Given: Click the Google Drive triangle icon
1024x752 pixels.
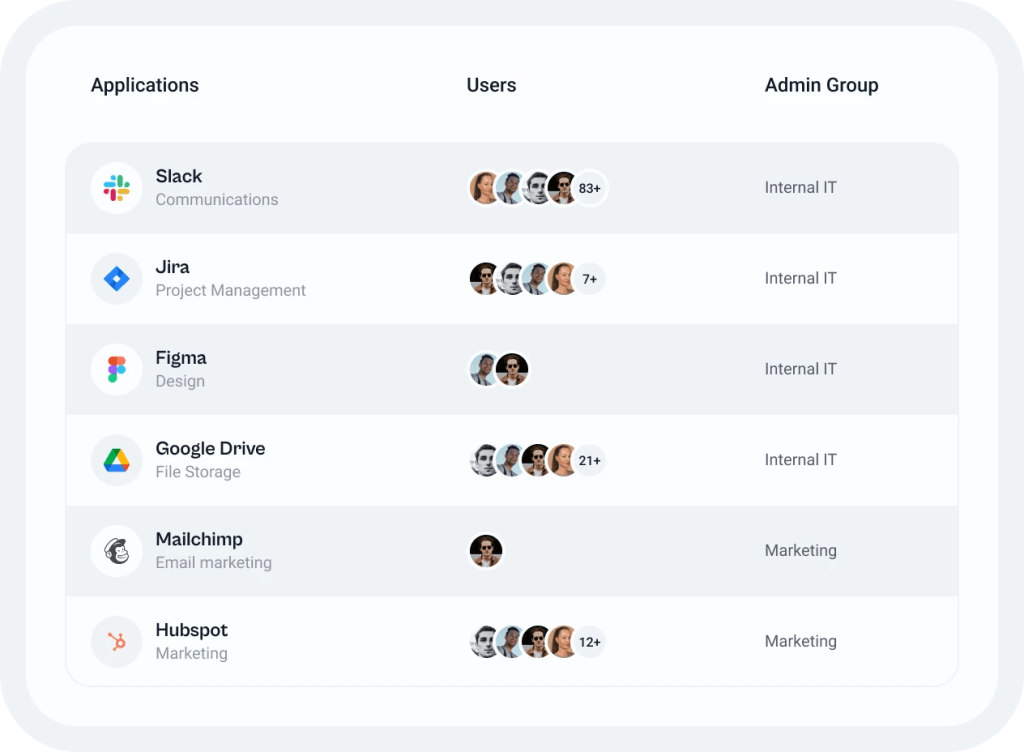Looking at the screenshot, I should tap(117, 460).
